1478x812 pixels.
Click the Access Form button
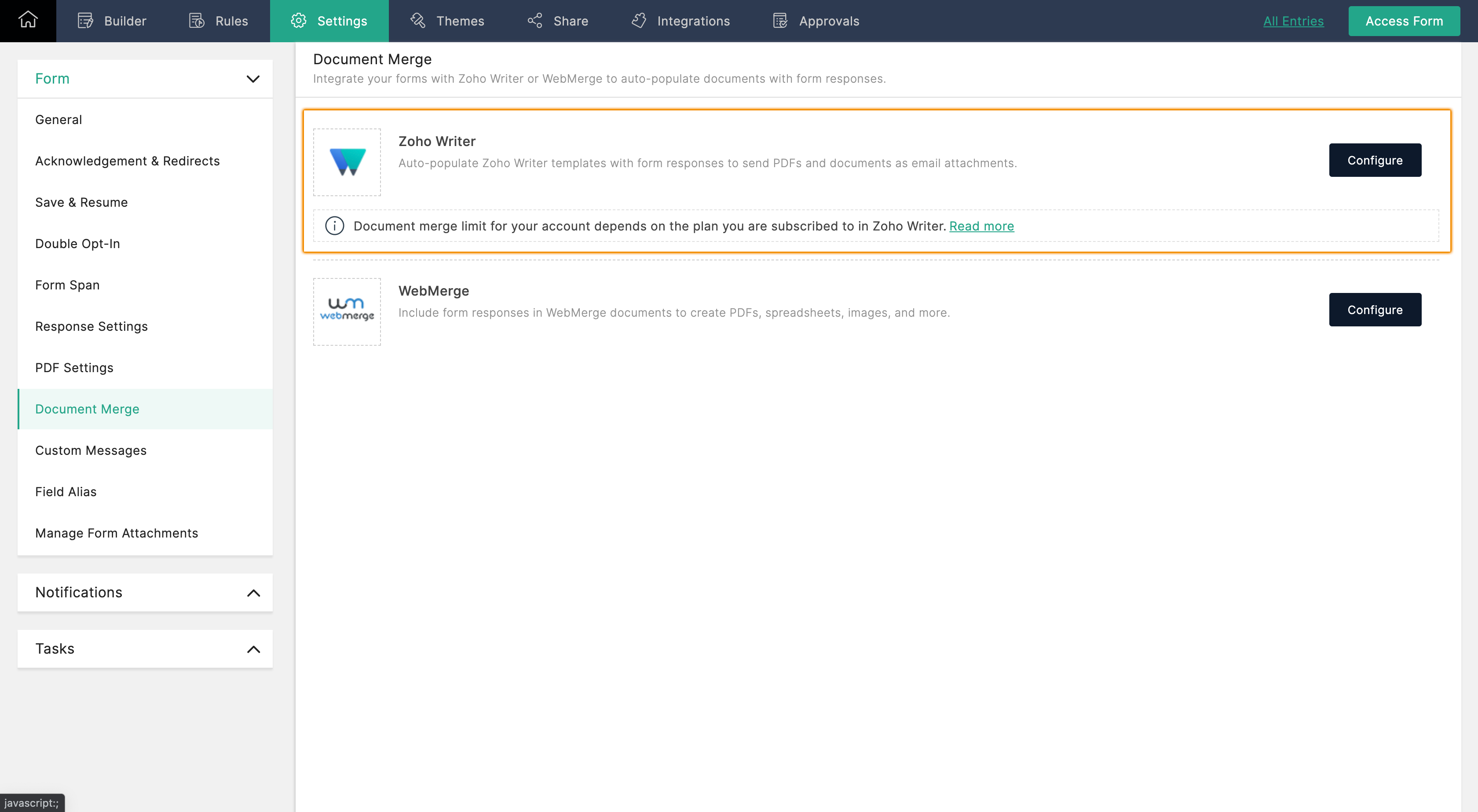click(1403, 21)
